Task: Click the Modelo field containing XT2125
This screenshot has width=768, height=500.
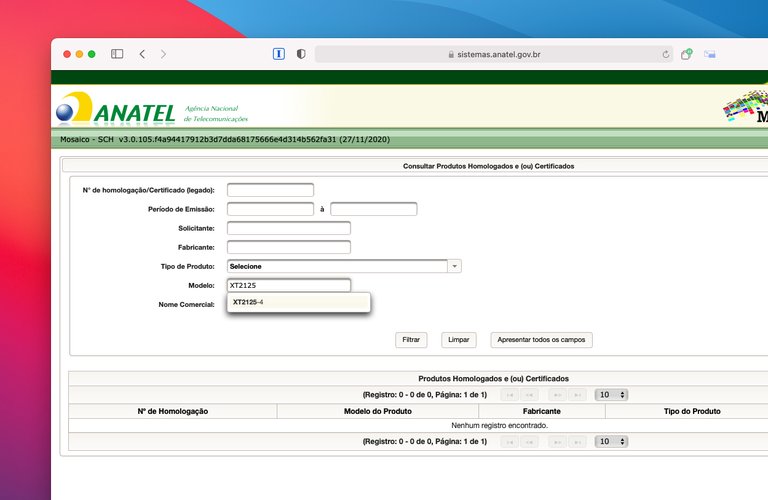Action: click(x=289, y=286)
